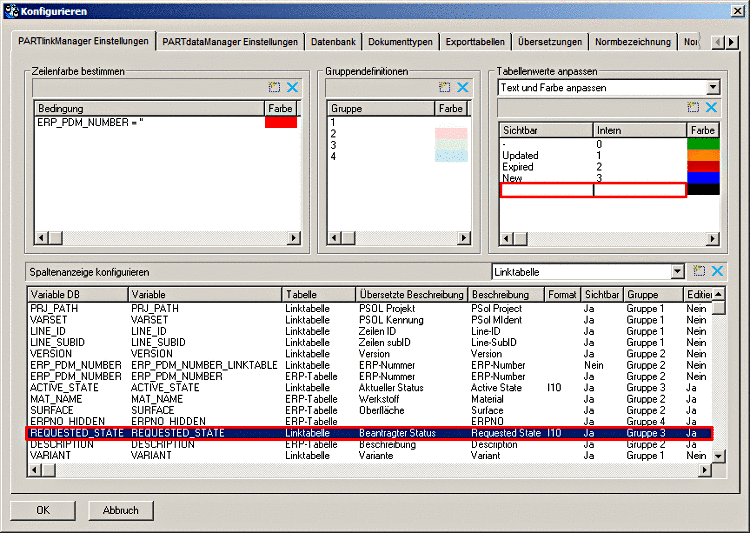Click pink color swatch of group 2
Viewport: 750px width, 533px height.
pos(451,133)
